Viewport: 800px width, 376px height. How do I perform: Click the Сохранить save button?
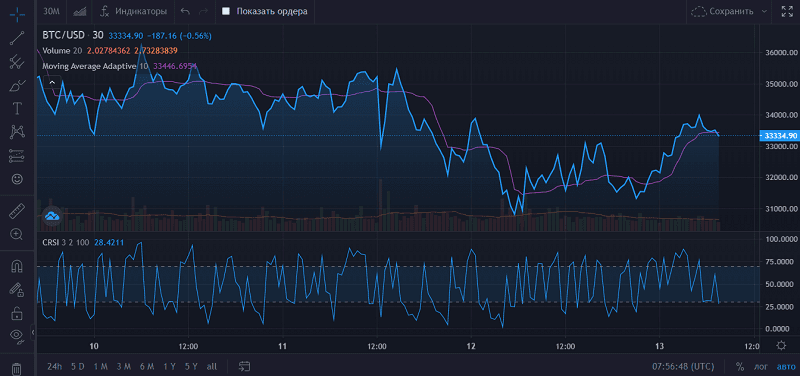722,11
